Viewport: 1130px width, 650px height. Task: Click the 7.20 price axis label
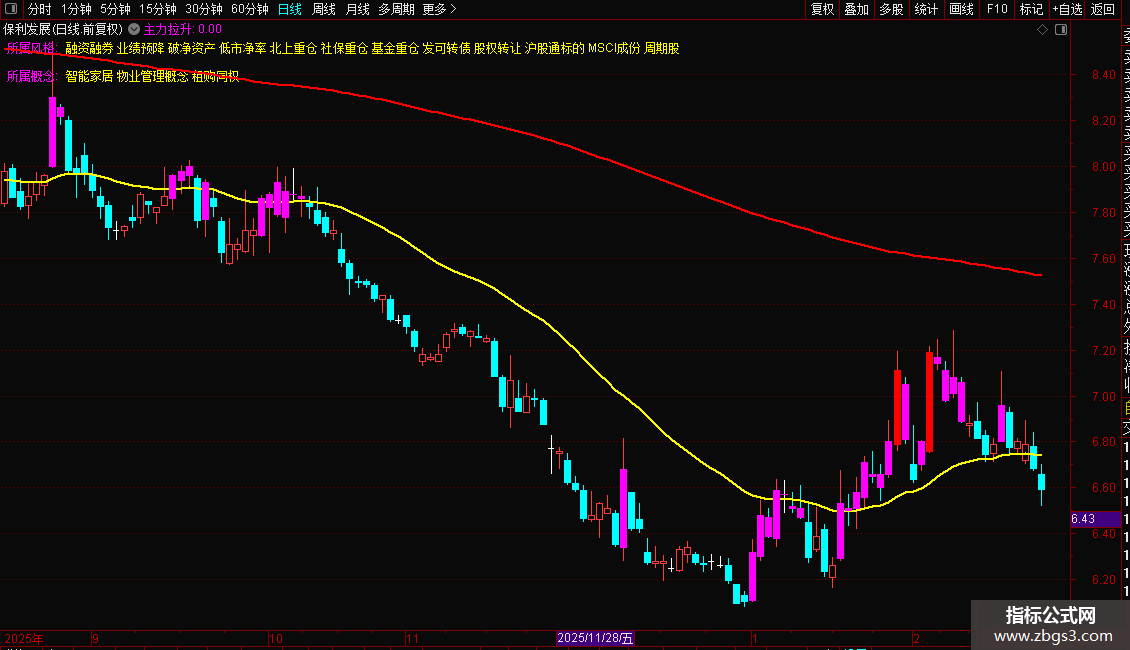click(x=1104, y=351)
